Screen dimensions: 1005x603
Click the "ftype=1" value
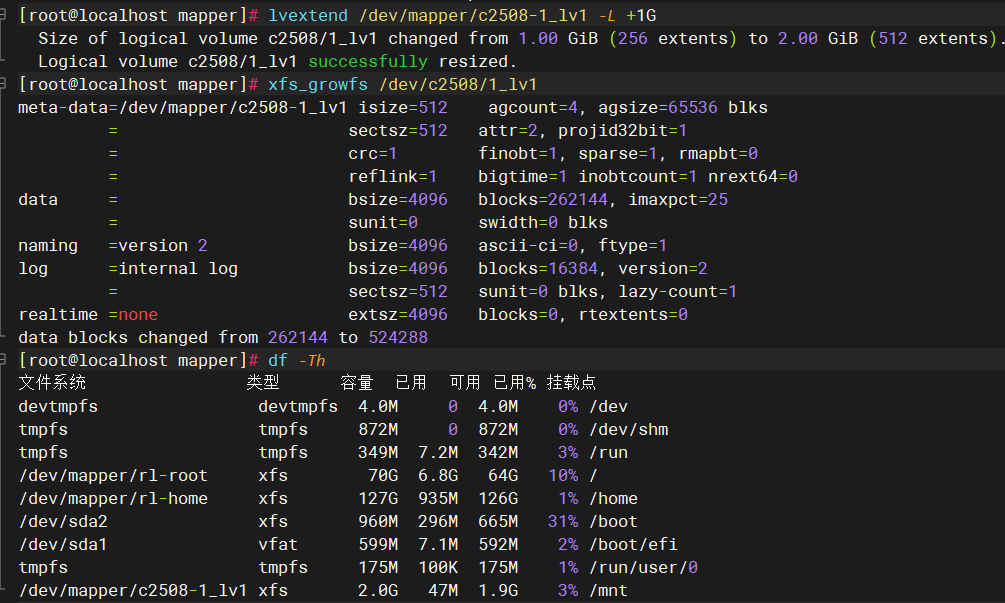(633, 246)
